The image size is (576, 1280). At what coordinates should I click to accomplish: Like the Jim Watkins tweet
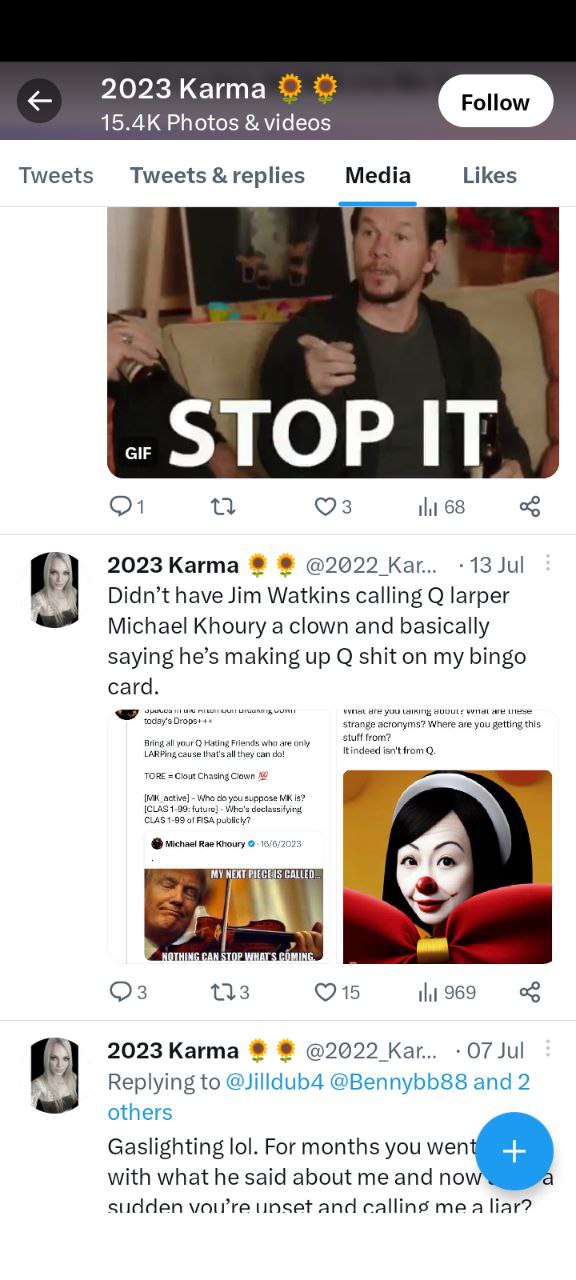[337, 992]
